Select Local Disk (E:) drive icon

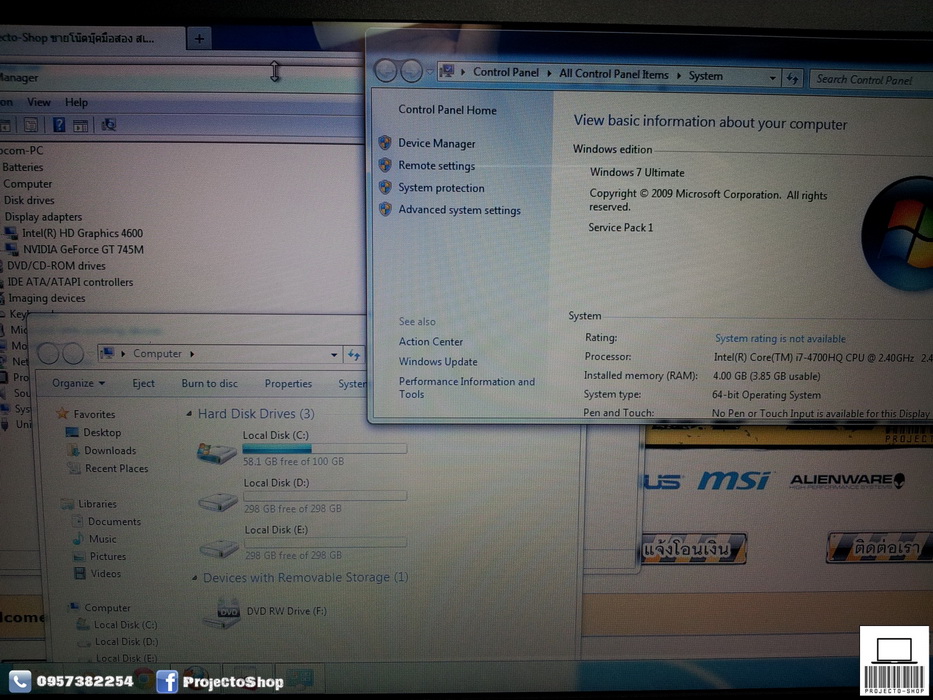click(219, 548)
